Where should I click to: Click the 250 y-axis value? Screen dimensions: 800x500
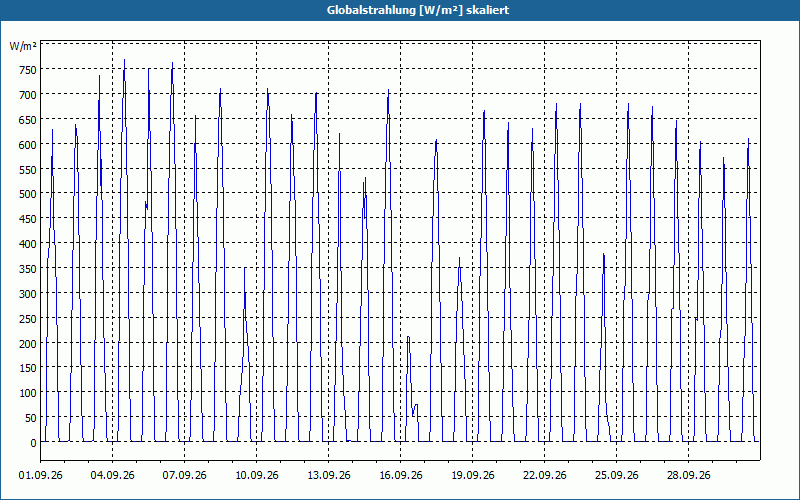pyautogui.click(x=28, y=319)
